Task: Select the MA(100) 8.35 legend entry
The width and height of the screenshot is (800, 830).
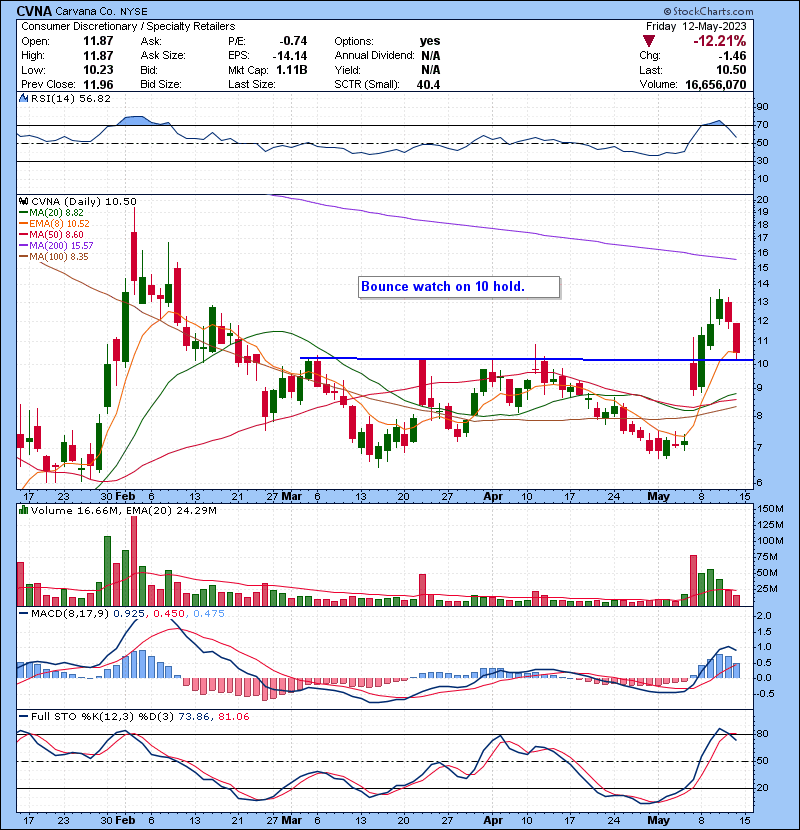Action: 54,257
